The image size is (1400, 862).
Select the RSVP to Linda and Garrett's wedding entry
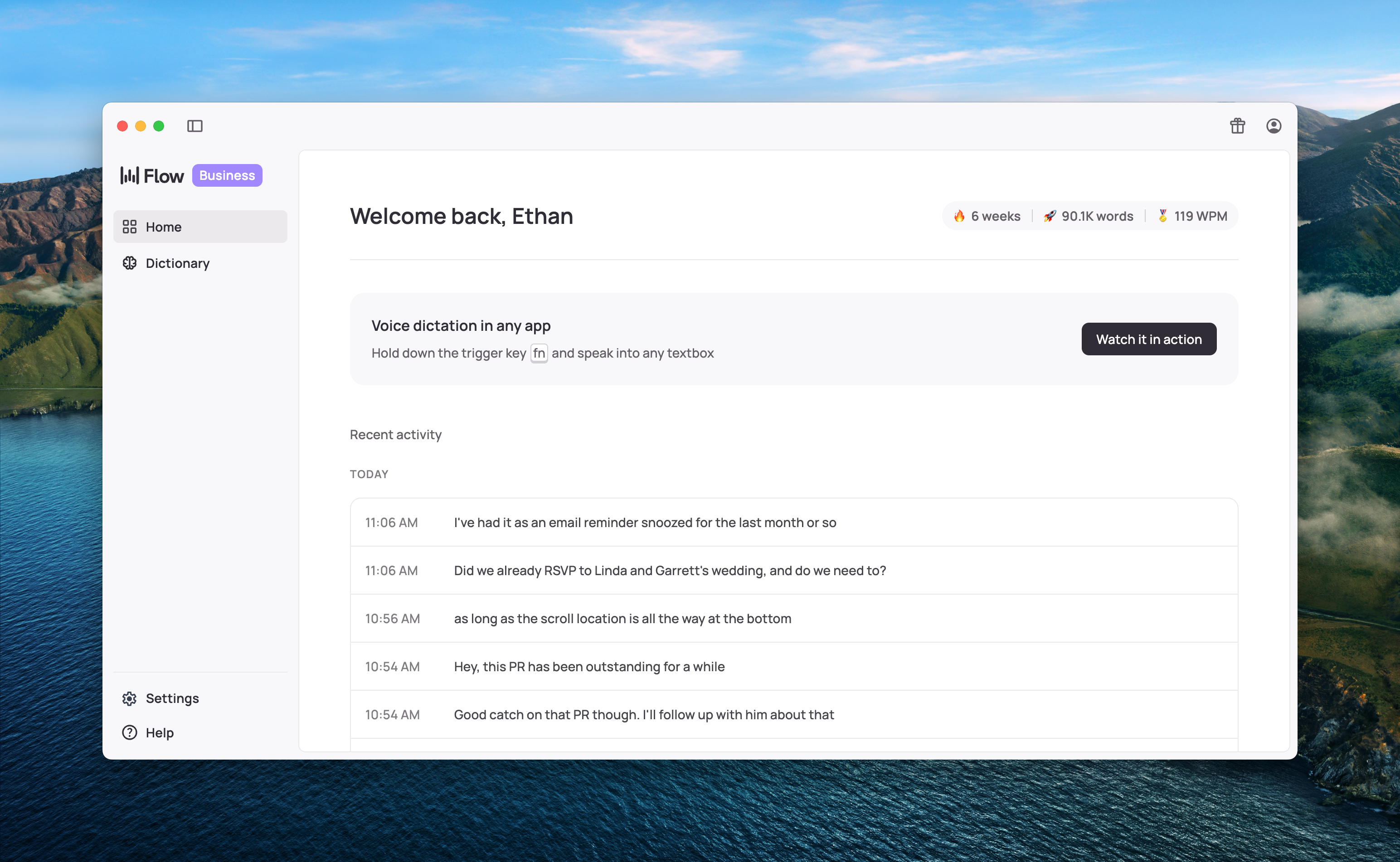click(x=794, y=571)
